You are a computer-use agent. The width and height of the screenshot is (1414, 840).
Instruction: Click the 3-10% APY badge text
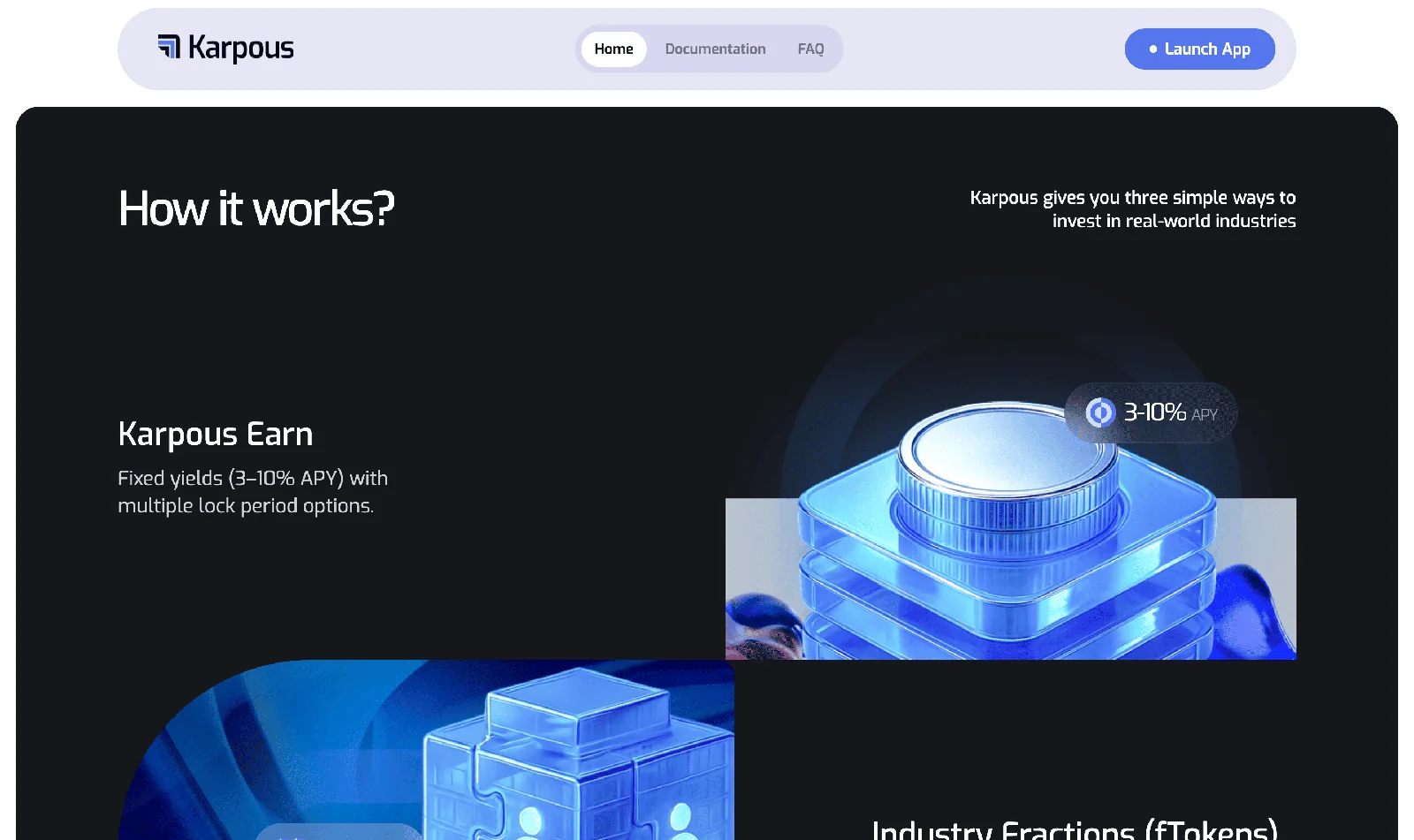[1170, 412]
